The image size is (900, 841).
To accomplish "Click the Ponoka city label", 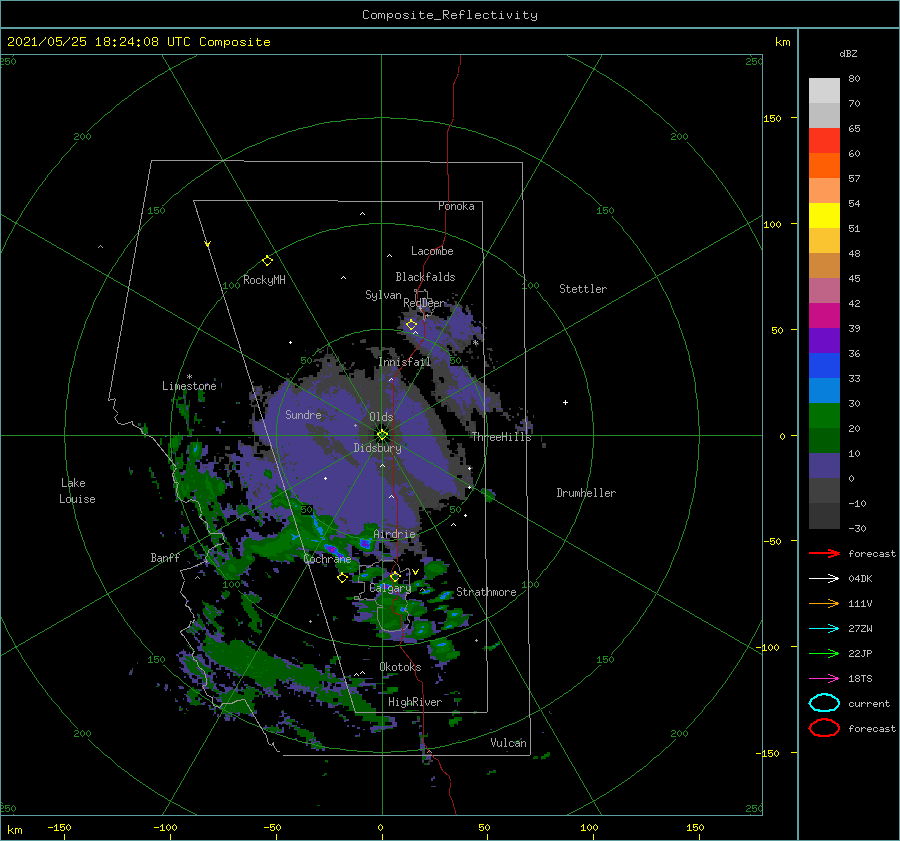I will point(456,206).
